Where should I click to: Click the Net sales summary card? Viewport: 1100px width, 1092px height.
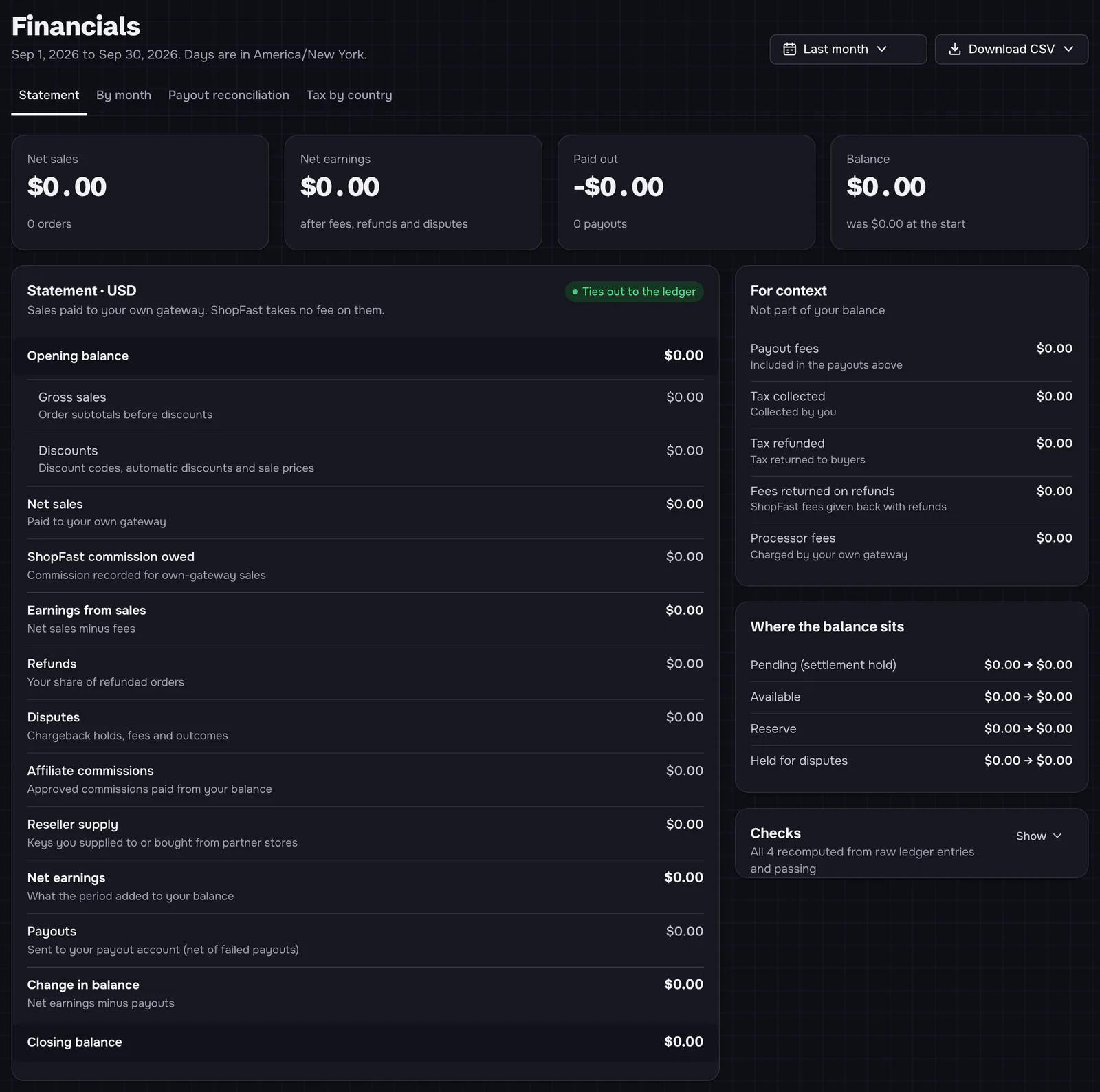(x=140, y=193)
